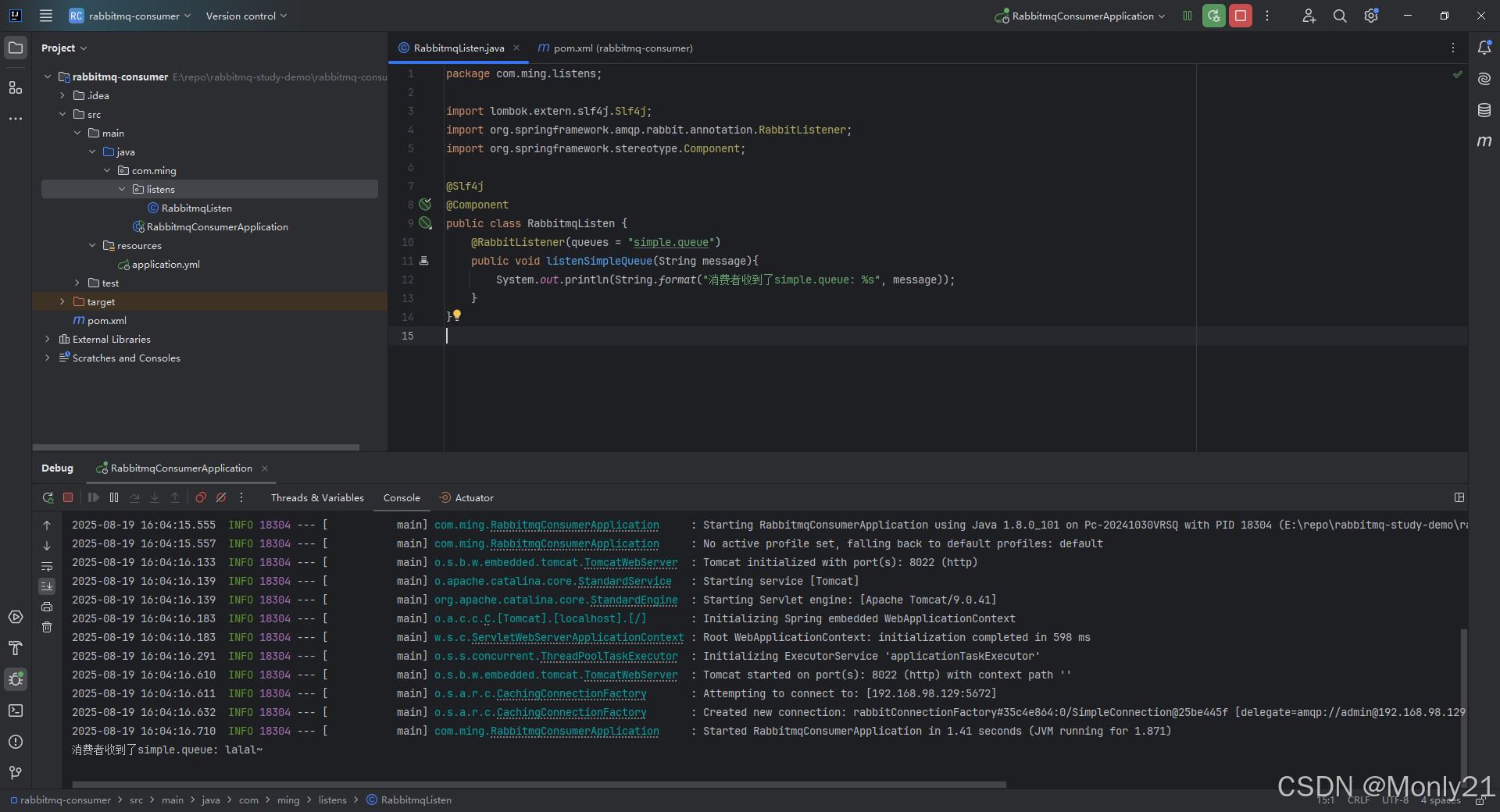This screenshot has width=1500, height=812.
Task: Open the Database tool window icon
Action: pos(1484,110)
